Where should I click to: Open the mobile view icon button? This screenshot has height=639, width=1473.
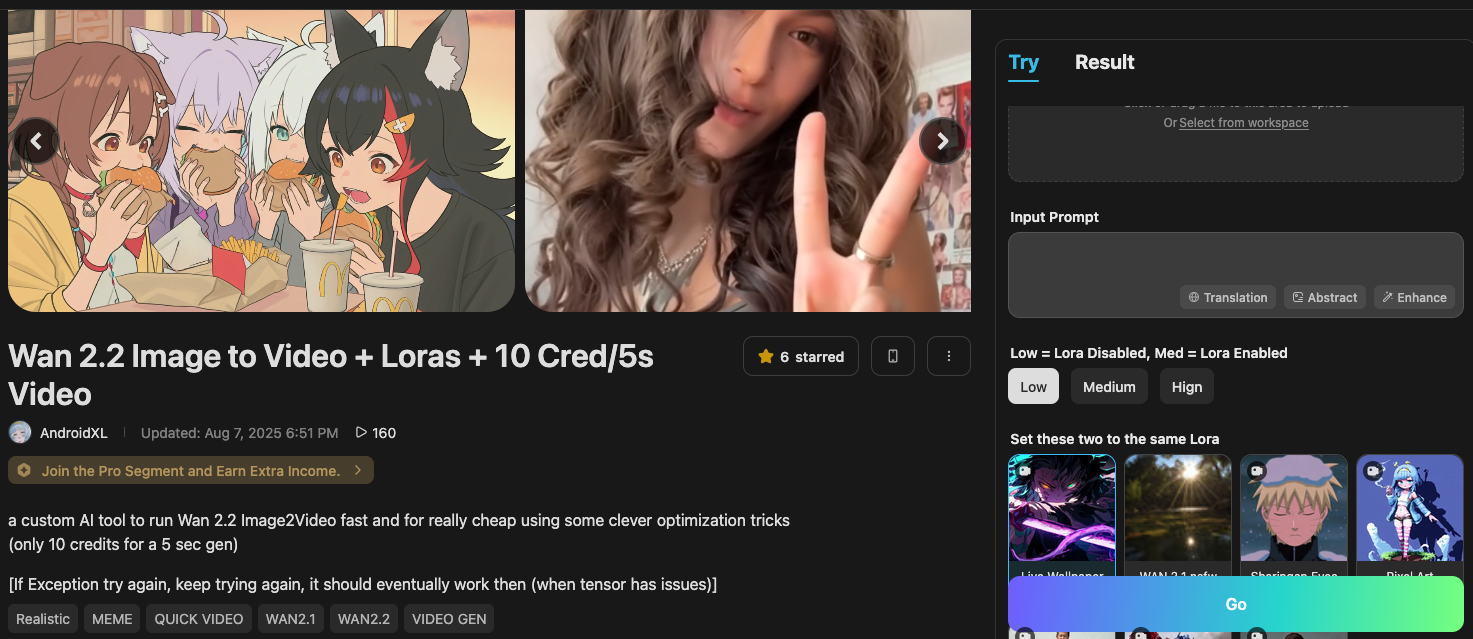click(893, 356)
